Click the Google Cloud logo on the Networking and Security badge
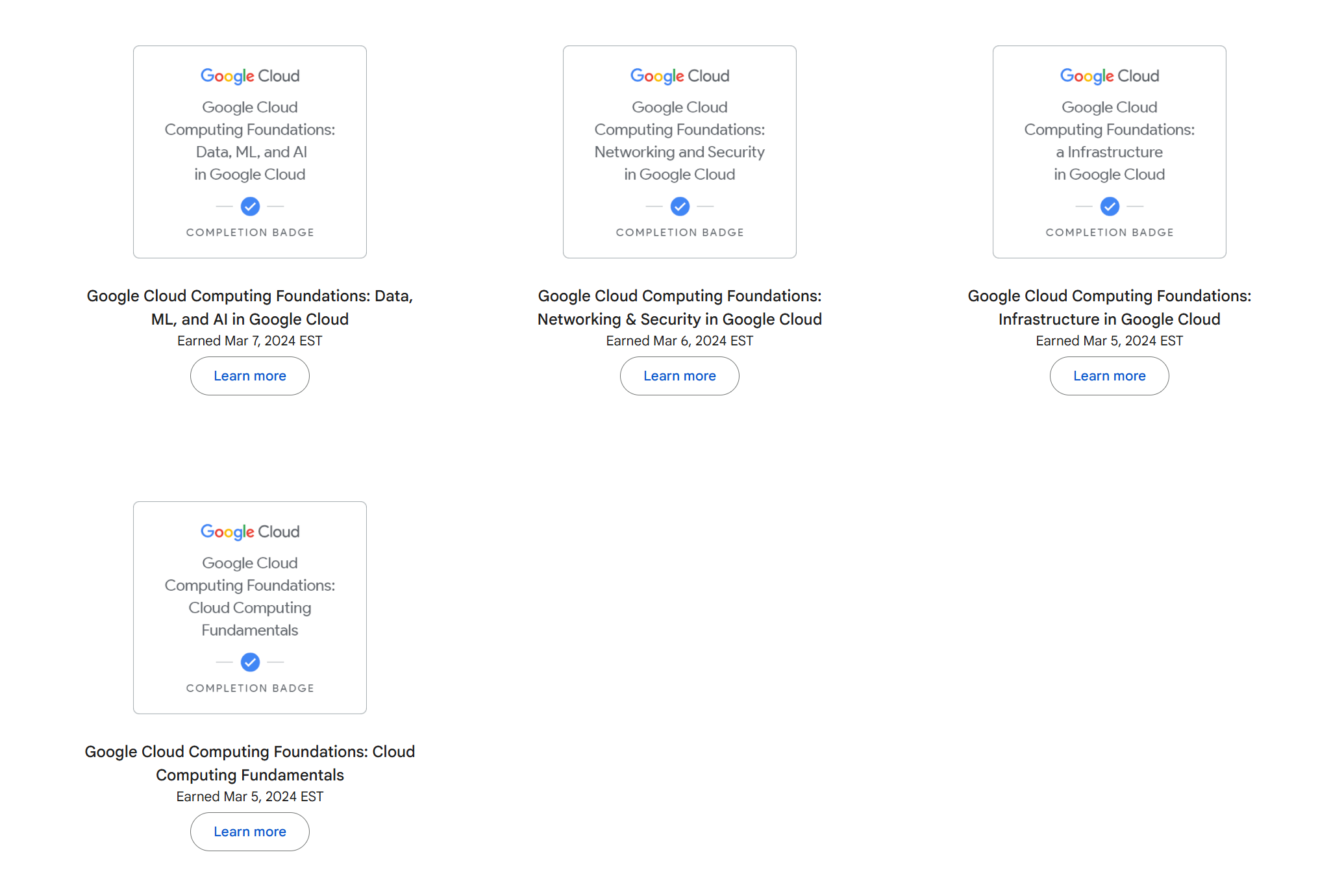Screen dimensions: 1344x896 pyautogui.click(x=679, y=76)
